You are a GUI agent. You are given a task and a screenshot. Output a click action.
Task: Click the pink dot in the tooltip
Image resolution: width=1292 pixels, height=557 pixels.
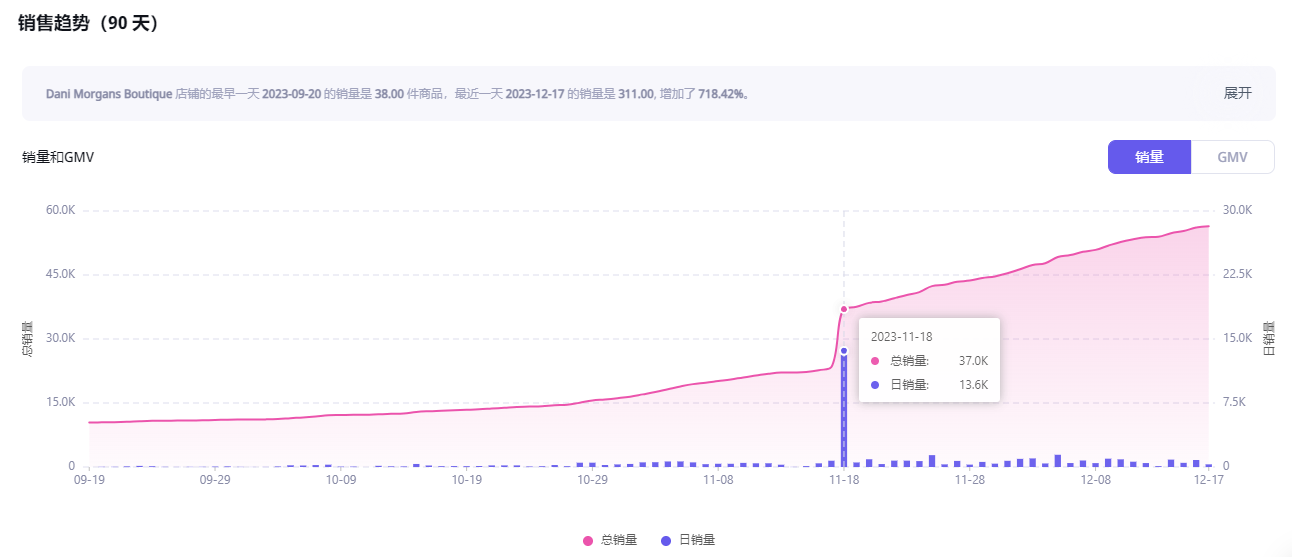point(875,360)
